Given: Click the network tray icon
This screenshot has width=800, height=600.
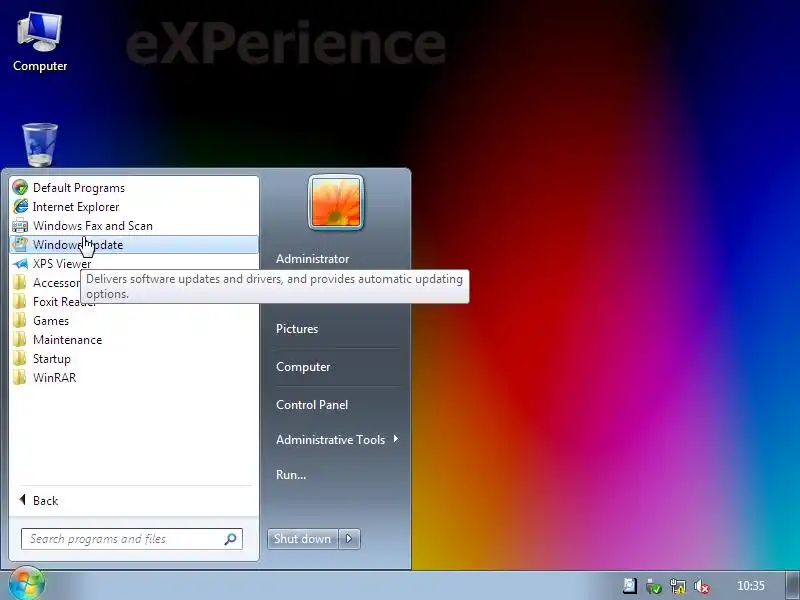Looking at the screenshot, I should tap(678, 586).
